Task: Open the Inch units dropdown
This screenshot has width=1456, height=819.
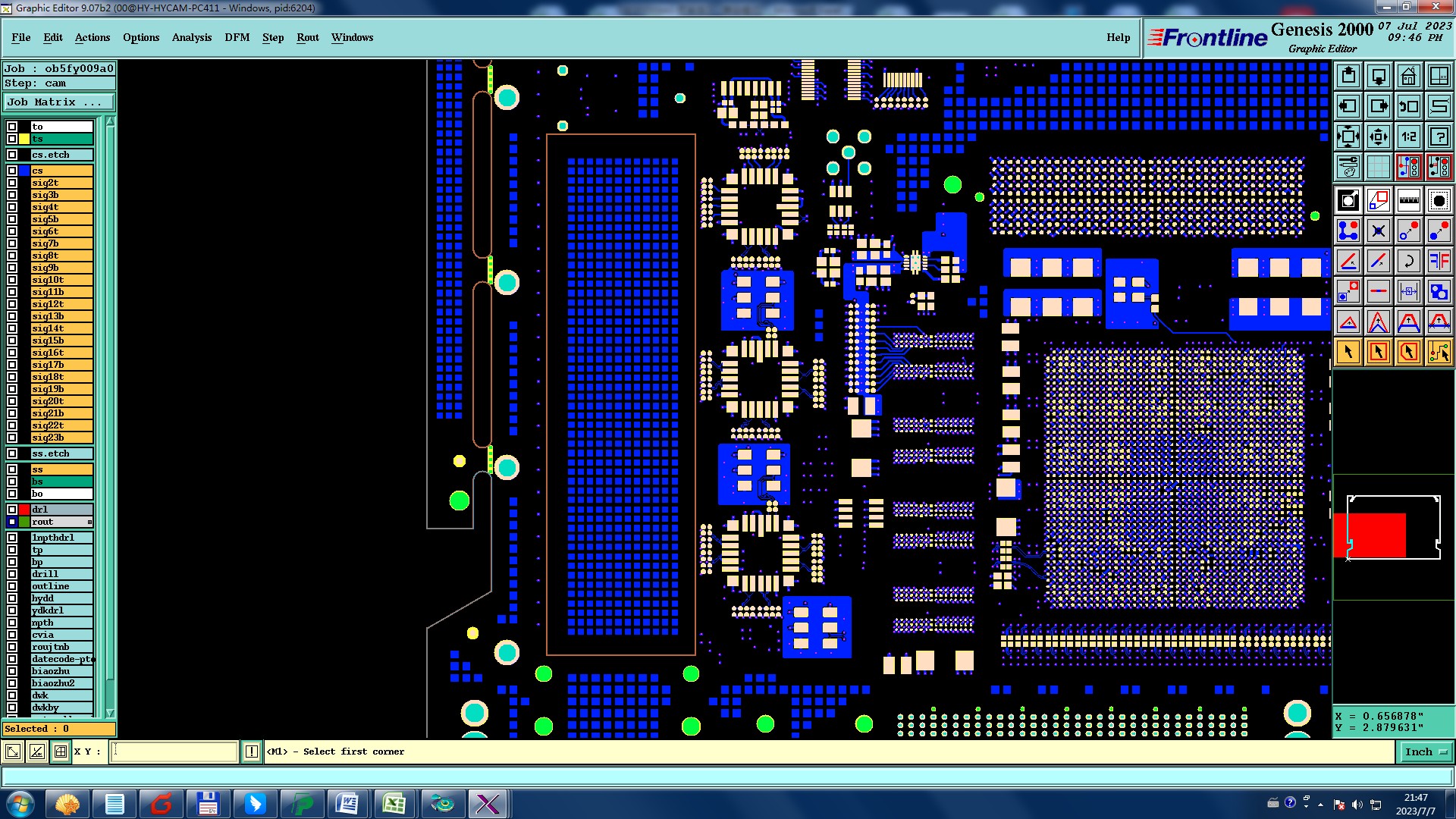Action: coord(1425,752)
